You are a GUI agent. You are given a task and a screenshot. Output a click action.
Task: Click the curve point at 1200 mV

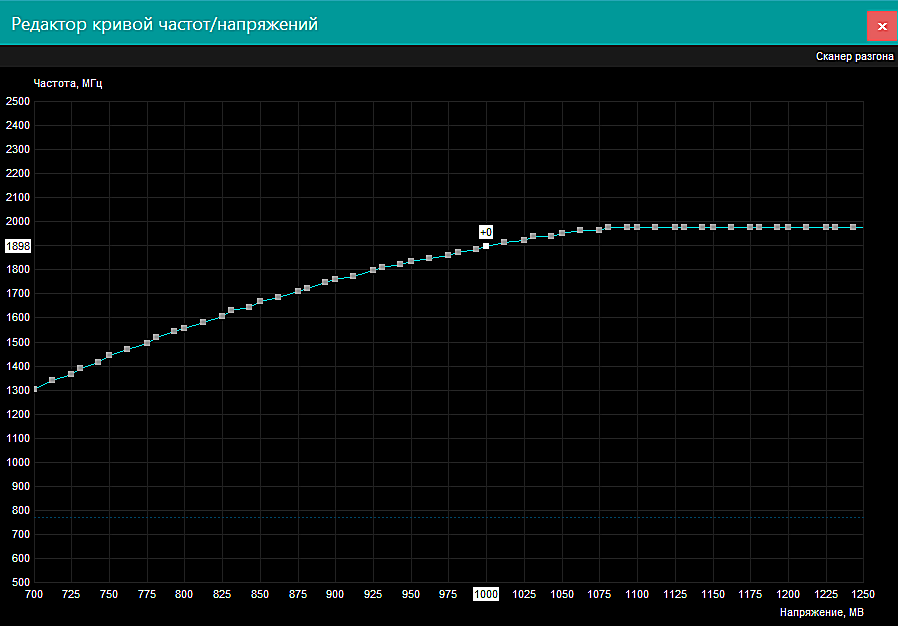tap(788, 227)
